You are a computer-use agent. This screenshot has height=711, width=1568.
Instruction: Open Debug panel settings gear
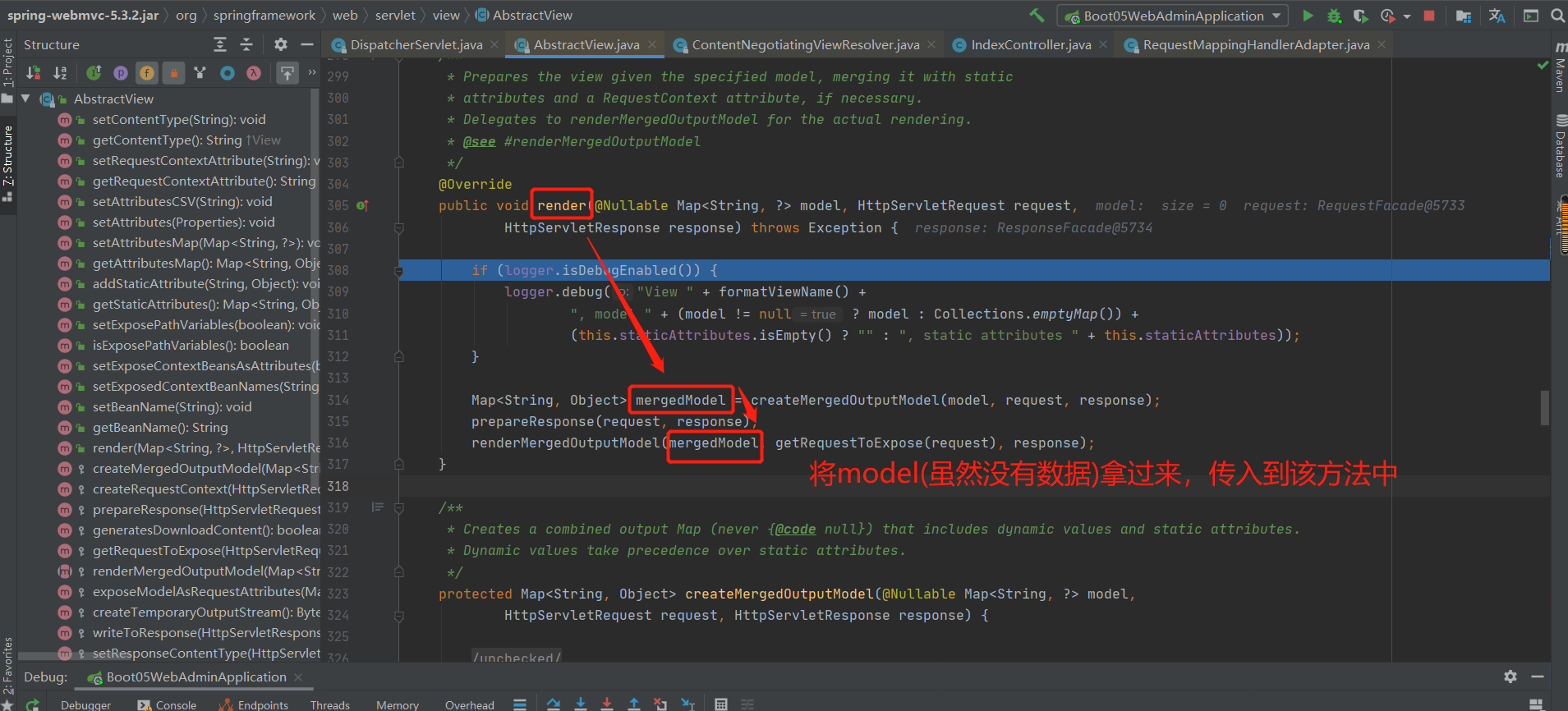coord(1511,677)
